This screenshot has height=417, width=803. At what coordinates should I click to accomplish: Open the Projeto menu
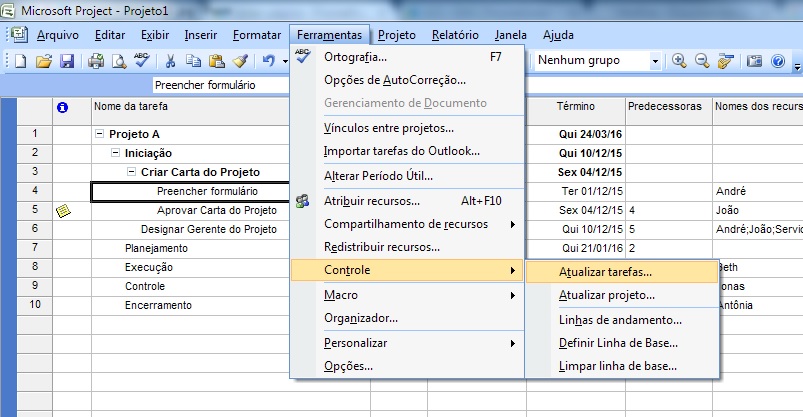pos(396,35)
